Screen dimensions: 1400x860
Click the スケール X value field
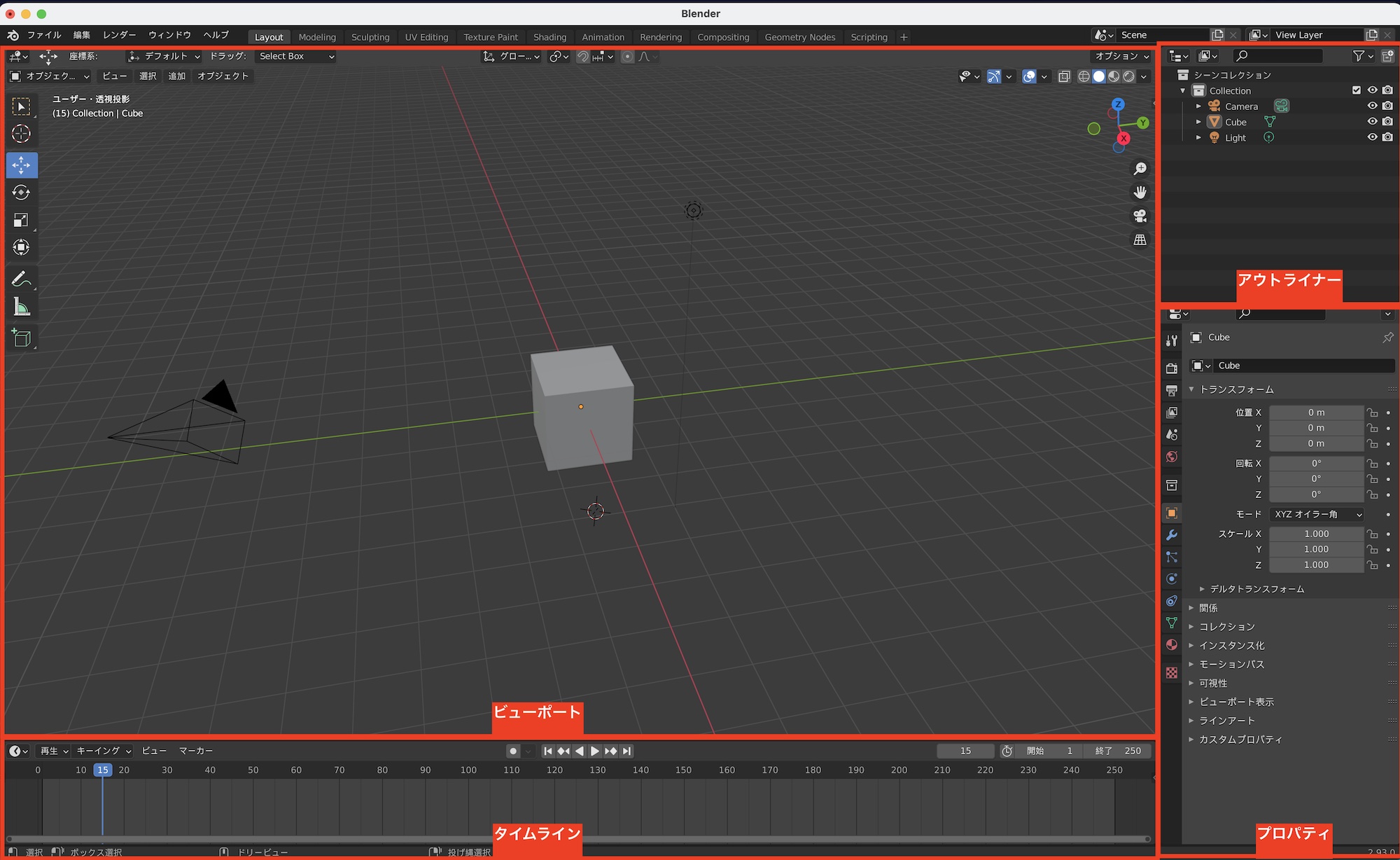click(x=1316, y=534)
